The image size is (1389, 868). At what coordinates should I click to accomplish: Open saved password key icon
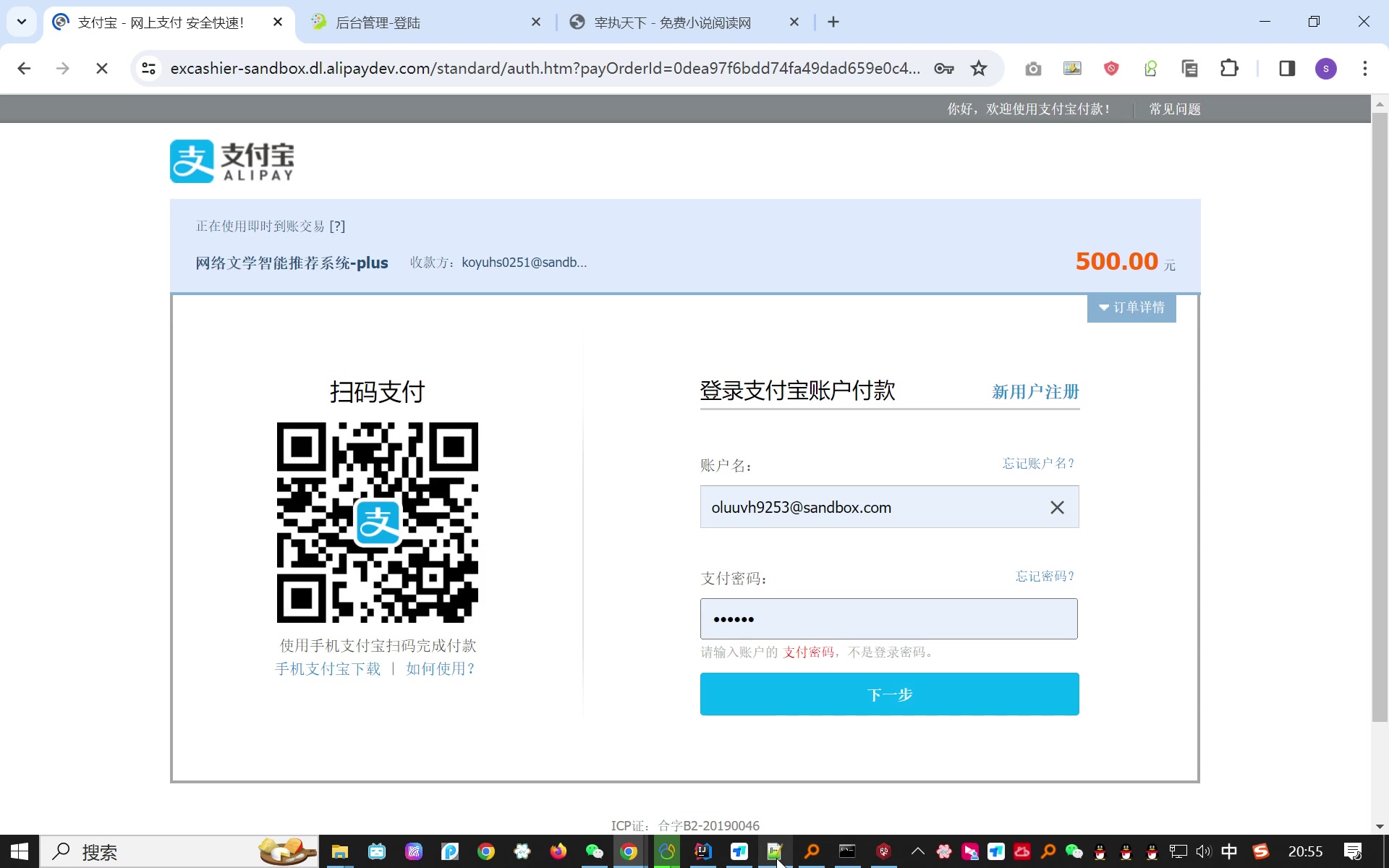point(943,69)
